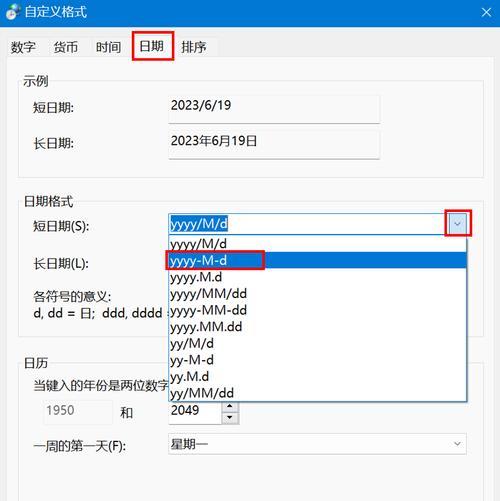Click the 短日期(S) label
The image size is (500, 501).
[x=61, y=226]
